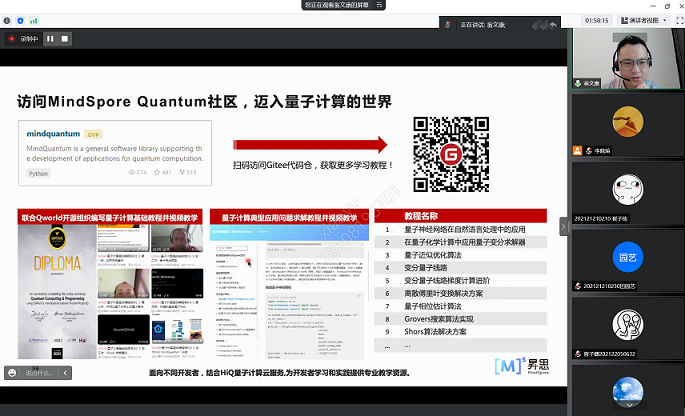This screenshot has height=416, width=685.
Task: Stop the meeting recording
Action: tap(65, 39)
